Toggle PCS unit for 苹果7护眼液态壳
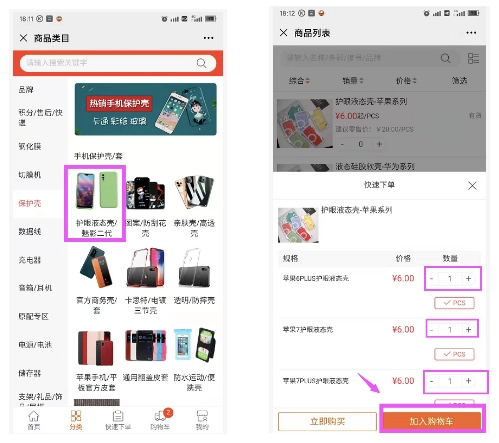The image size is (499, 443). tap(454, 354)
